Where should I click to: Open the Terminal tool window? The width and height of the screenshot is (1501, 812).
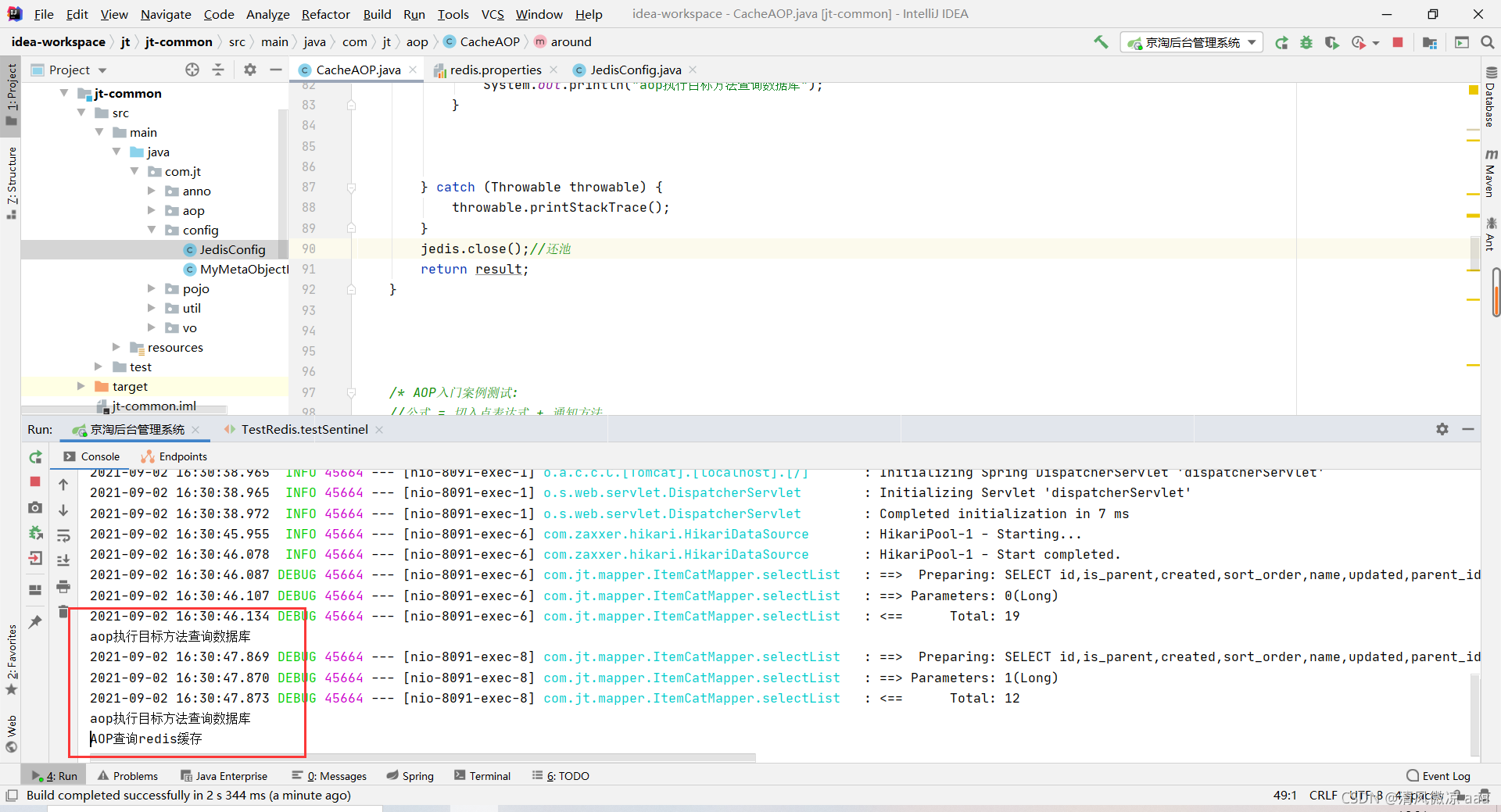[482, 776]
